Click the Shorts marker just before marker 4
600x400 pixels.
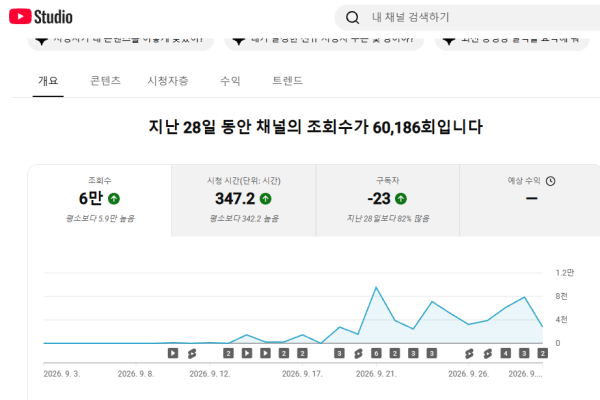tap(488, 354)
